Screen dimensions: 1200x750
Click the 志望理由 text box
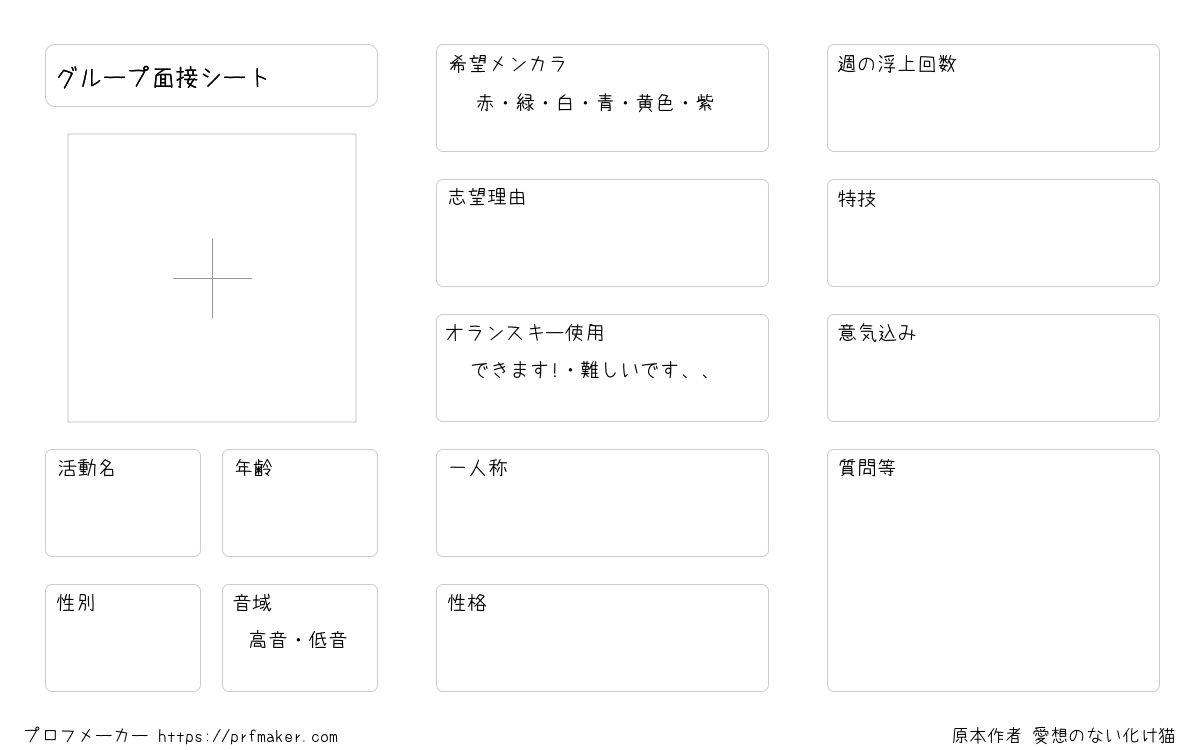click(x=602, y=233)
